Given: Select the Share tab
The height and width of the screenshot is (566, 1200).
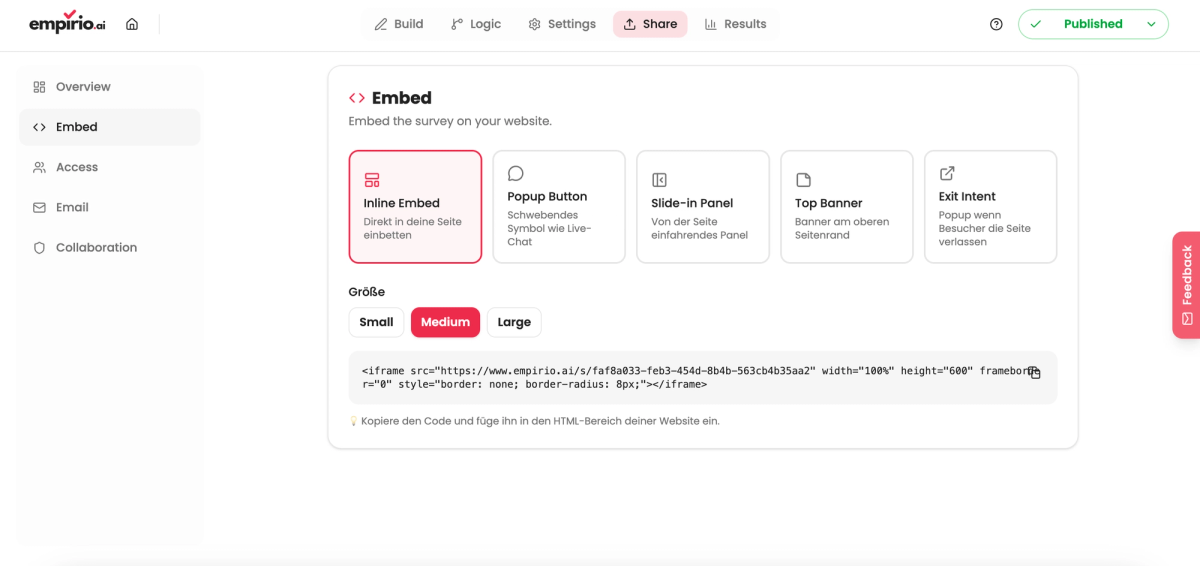Looking at the screenshot, I should tap(650, 24).
